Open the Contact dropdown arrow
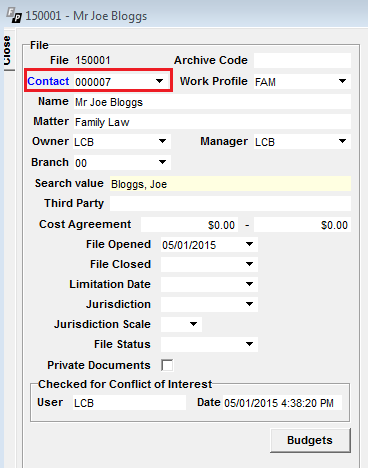The image size is (368, 468). tap(160, 81)
